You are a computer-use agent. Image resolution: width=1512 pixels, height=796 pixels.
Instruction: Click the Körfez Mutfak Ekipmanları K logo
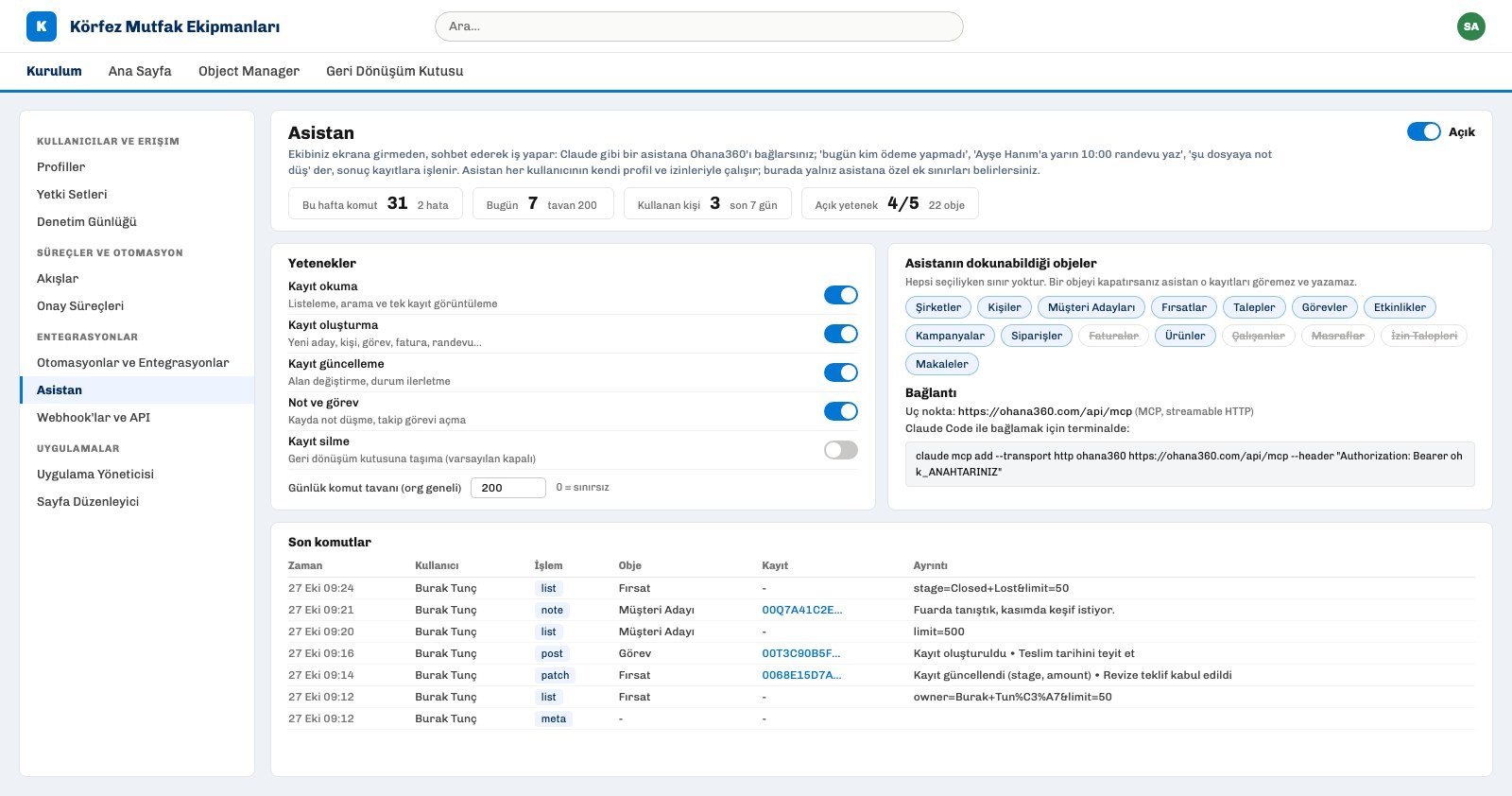pyautogui.click(x=42, y=26)
